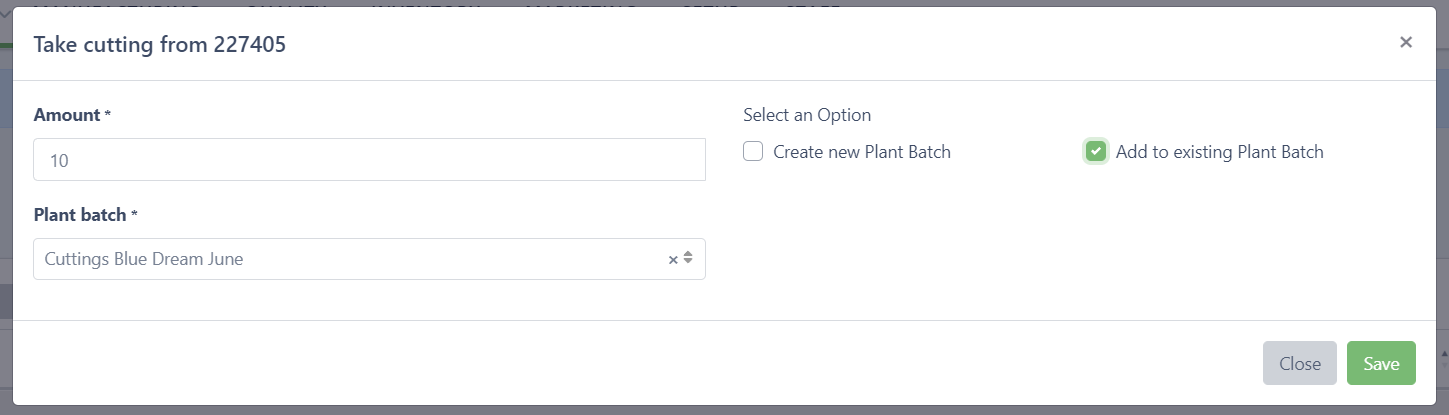The image size is (1449, 415).
Task: Click the required asterisk beside Amount
Action: coord(107,115)
